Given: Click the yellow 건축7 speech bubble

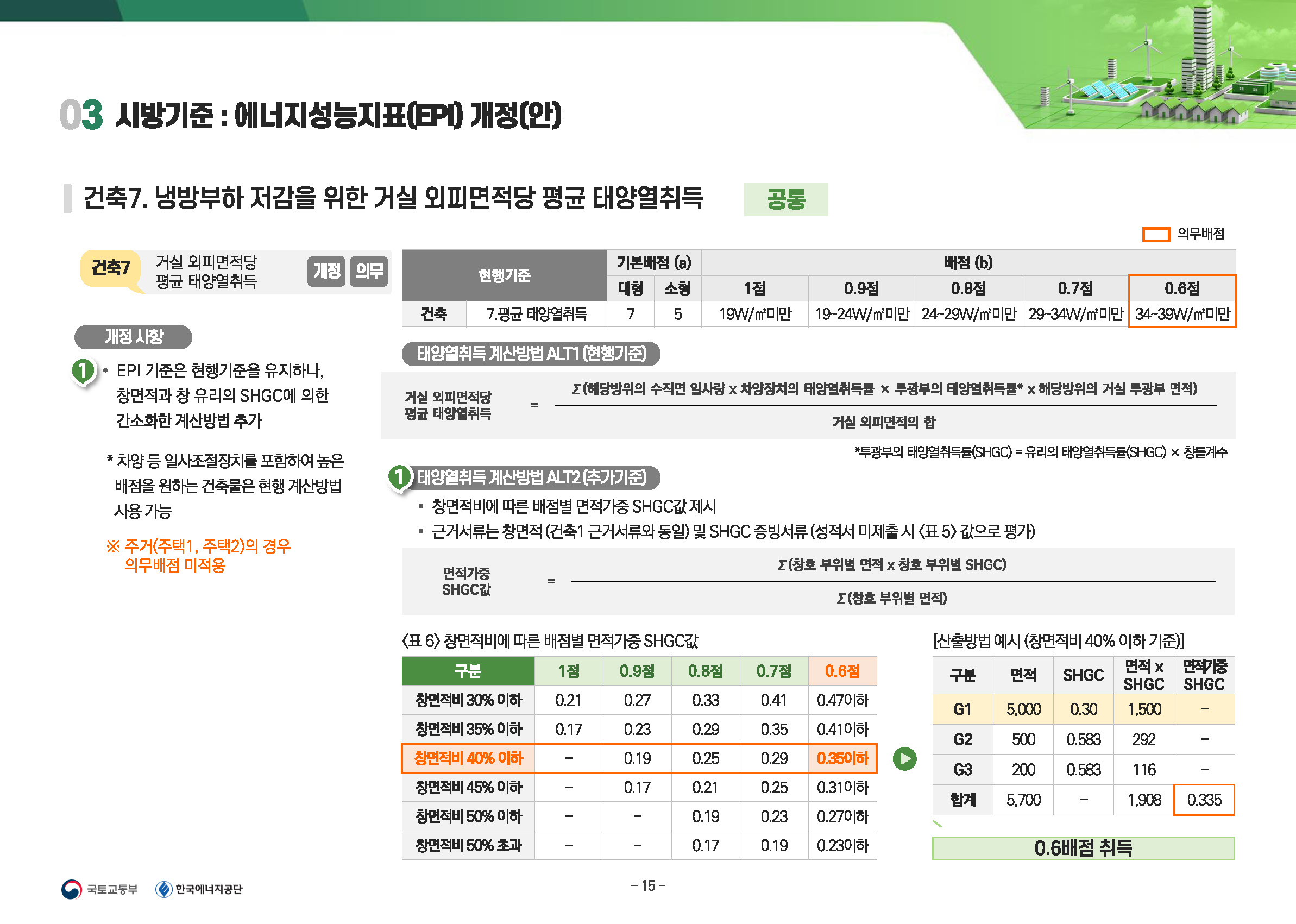Looking at the screenshot, I should click(110, 268).
